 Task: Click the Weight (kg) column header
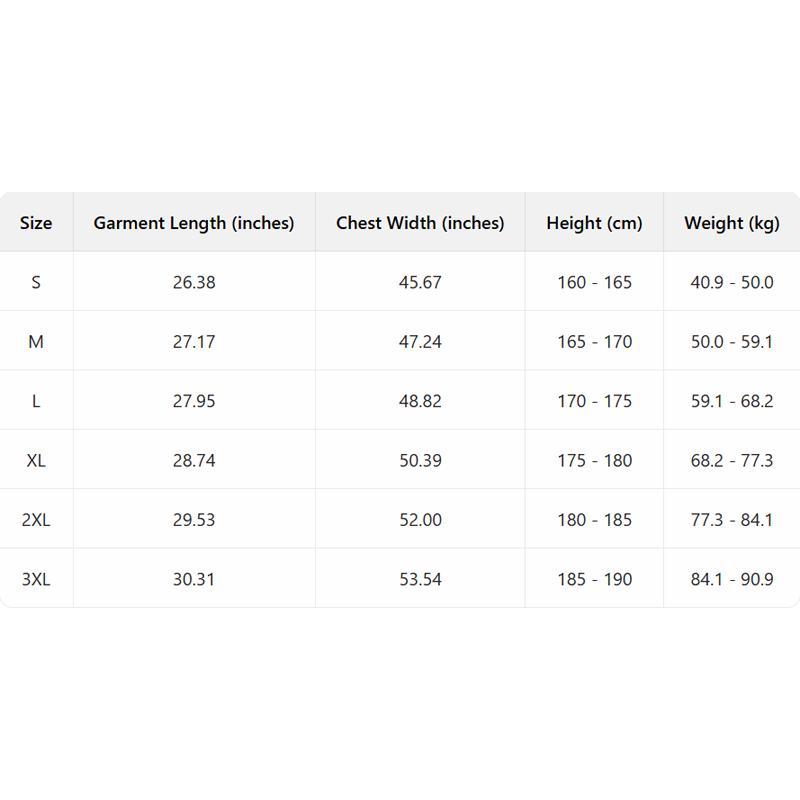[x=732, y=223]
